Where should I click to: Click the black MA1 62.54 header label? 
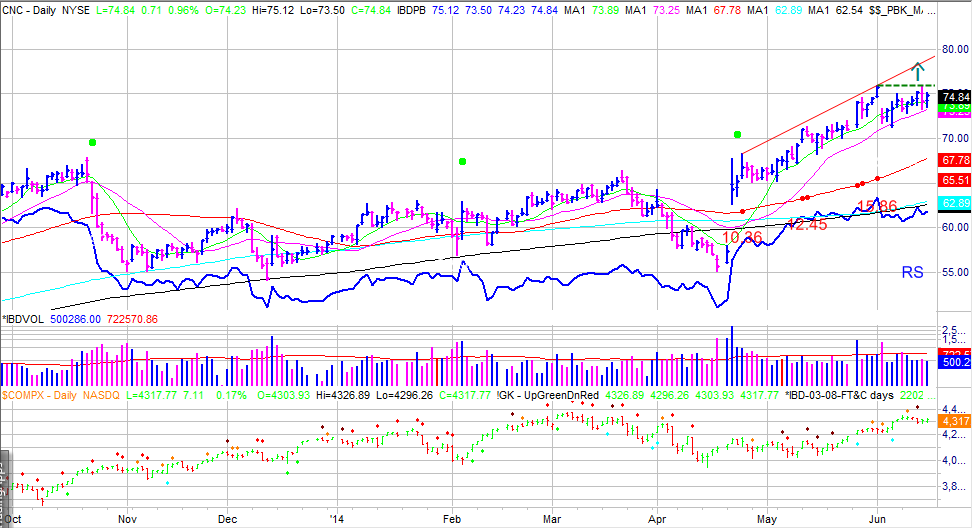click(x=837, y=11)
